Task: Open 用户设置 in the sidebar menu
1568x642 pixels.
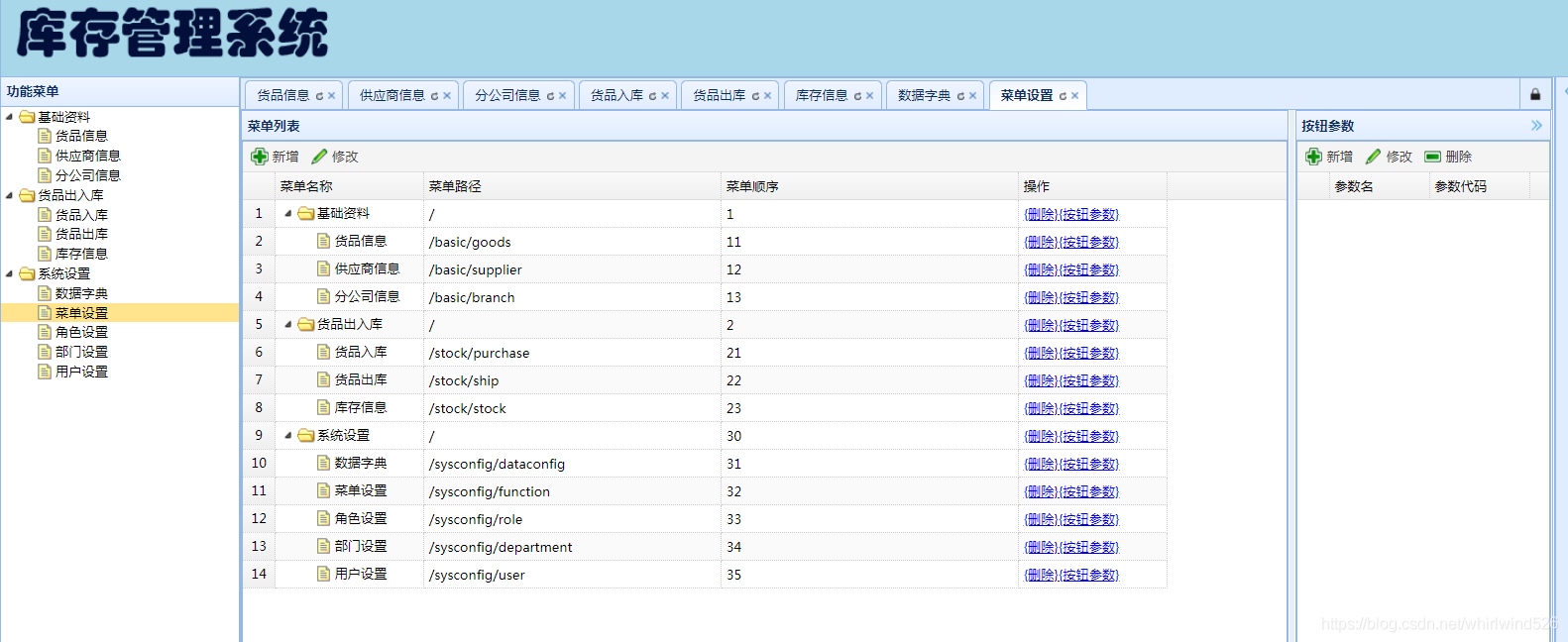Action: tap(81, 372)
